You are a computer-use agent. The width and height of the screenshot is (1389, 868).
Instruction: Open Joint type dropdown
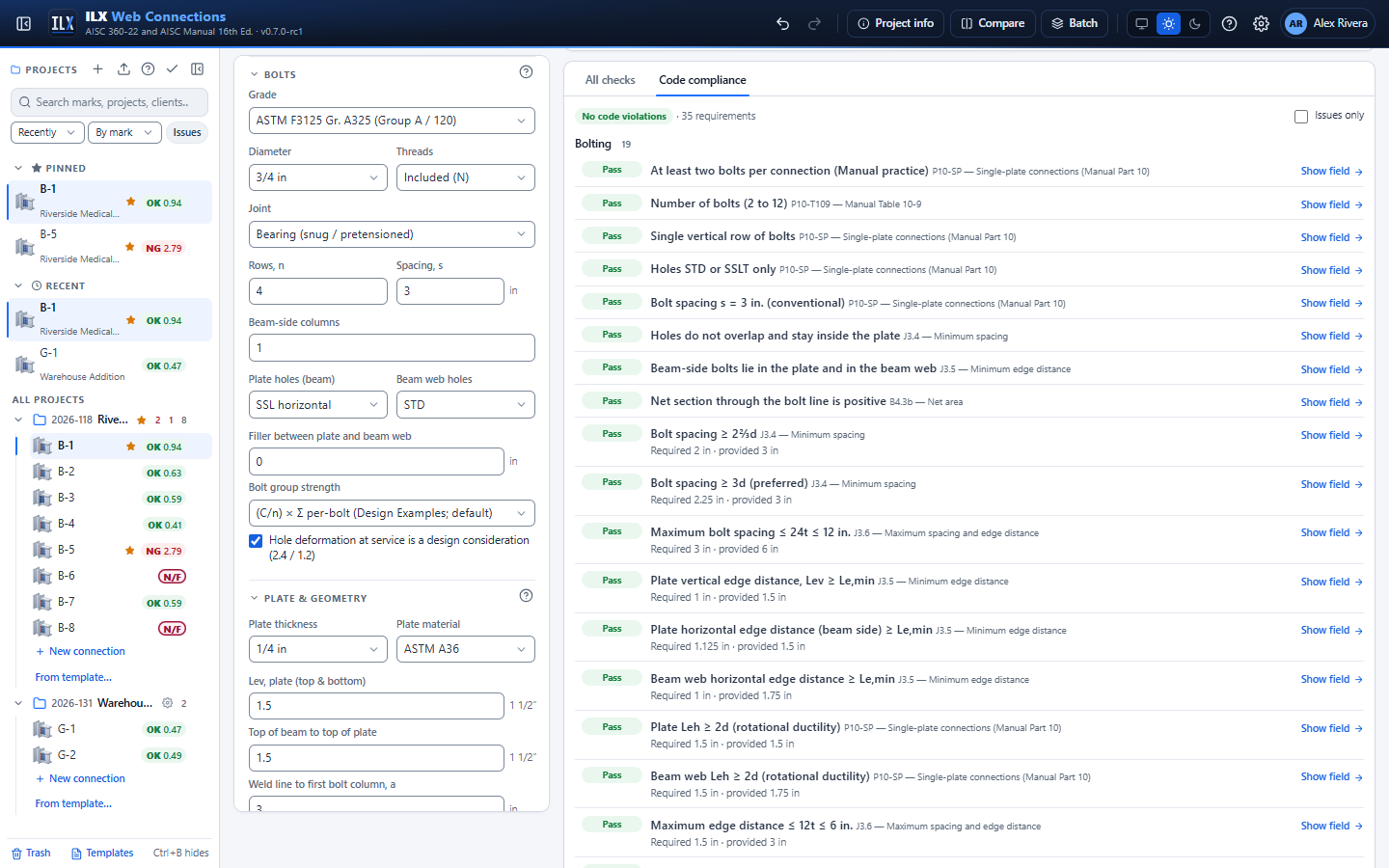[x=392, y=234]
